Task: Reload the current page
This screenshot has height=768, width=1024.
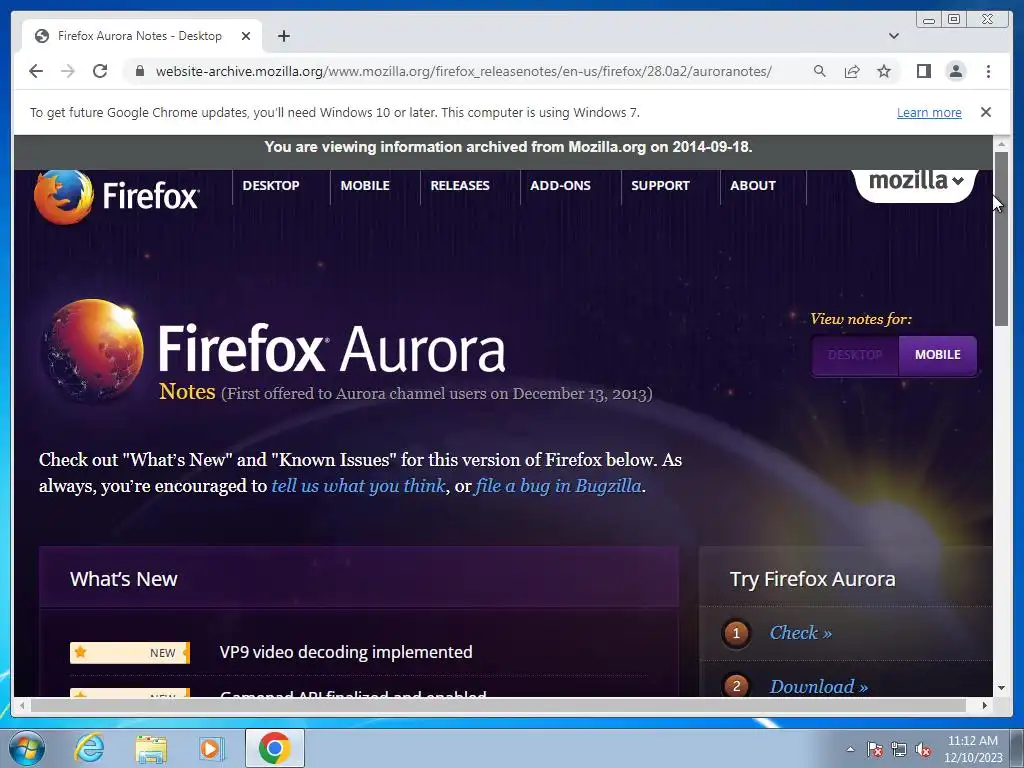Action: tap(100, 71)
